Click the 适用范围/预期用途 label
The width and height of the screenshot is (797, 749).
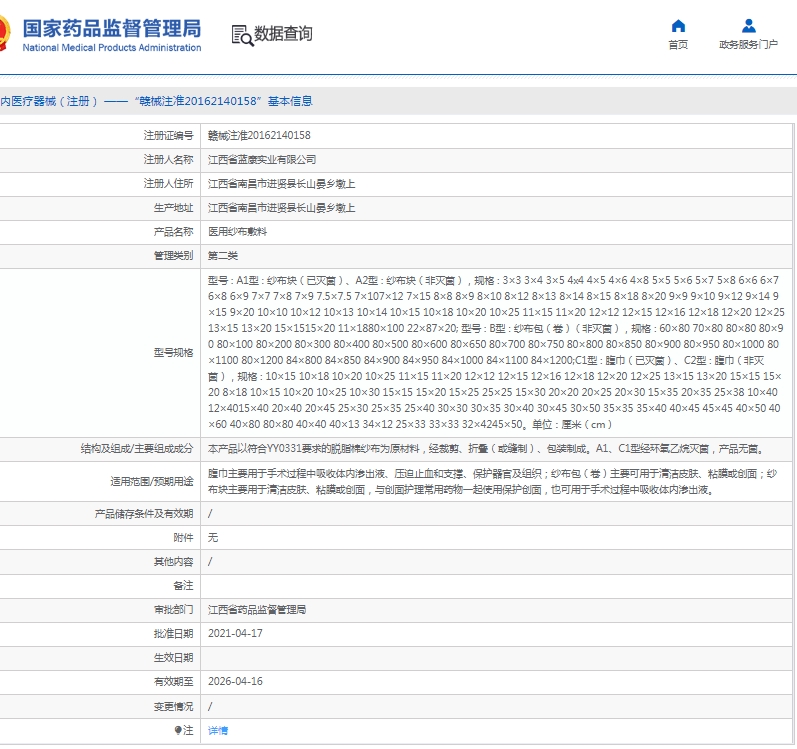point(152,482)
